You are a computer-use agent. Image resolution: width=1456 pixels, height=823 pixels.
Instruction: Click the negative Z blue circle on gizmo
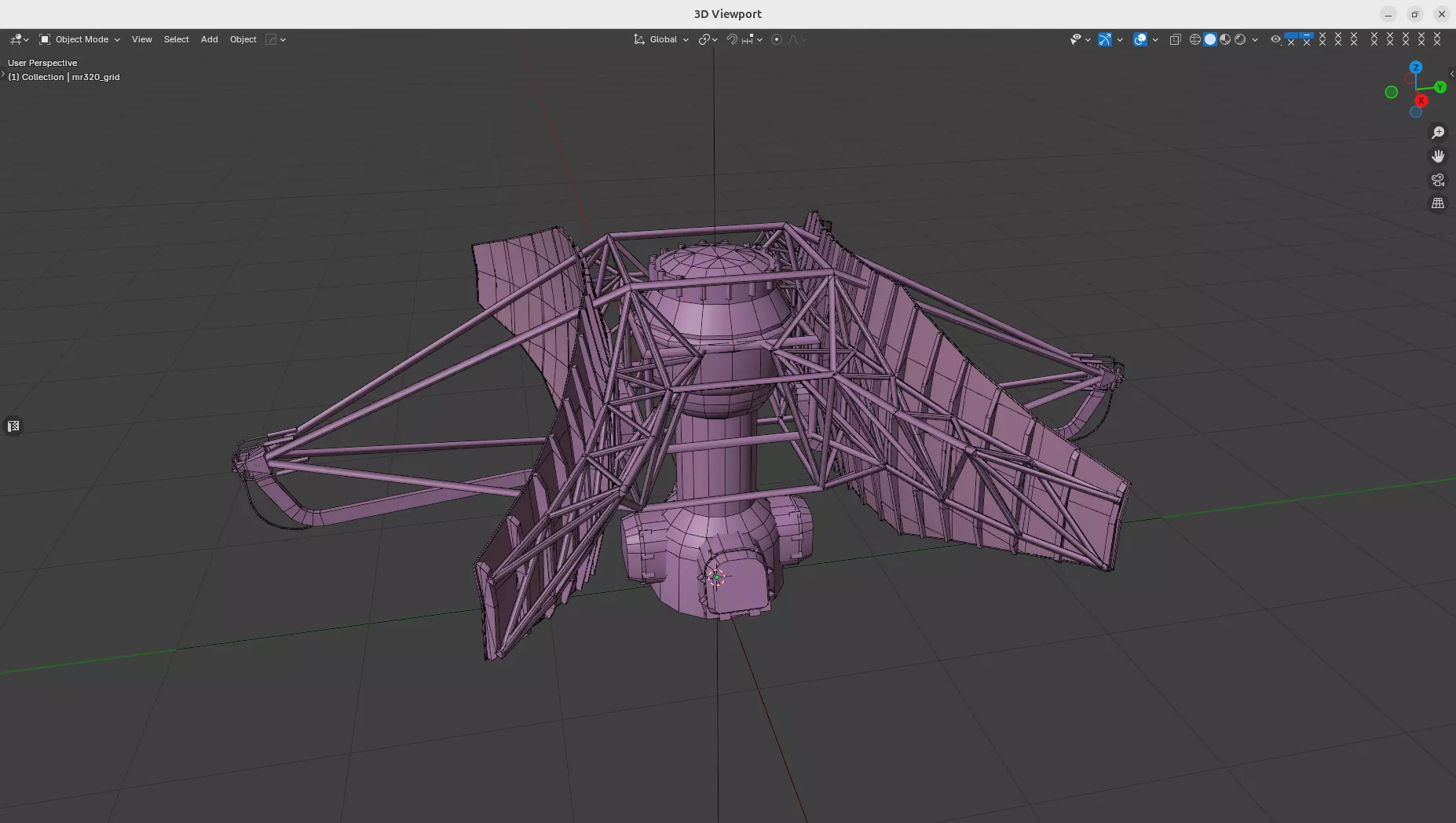click(1416, 112)
